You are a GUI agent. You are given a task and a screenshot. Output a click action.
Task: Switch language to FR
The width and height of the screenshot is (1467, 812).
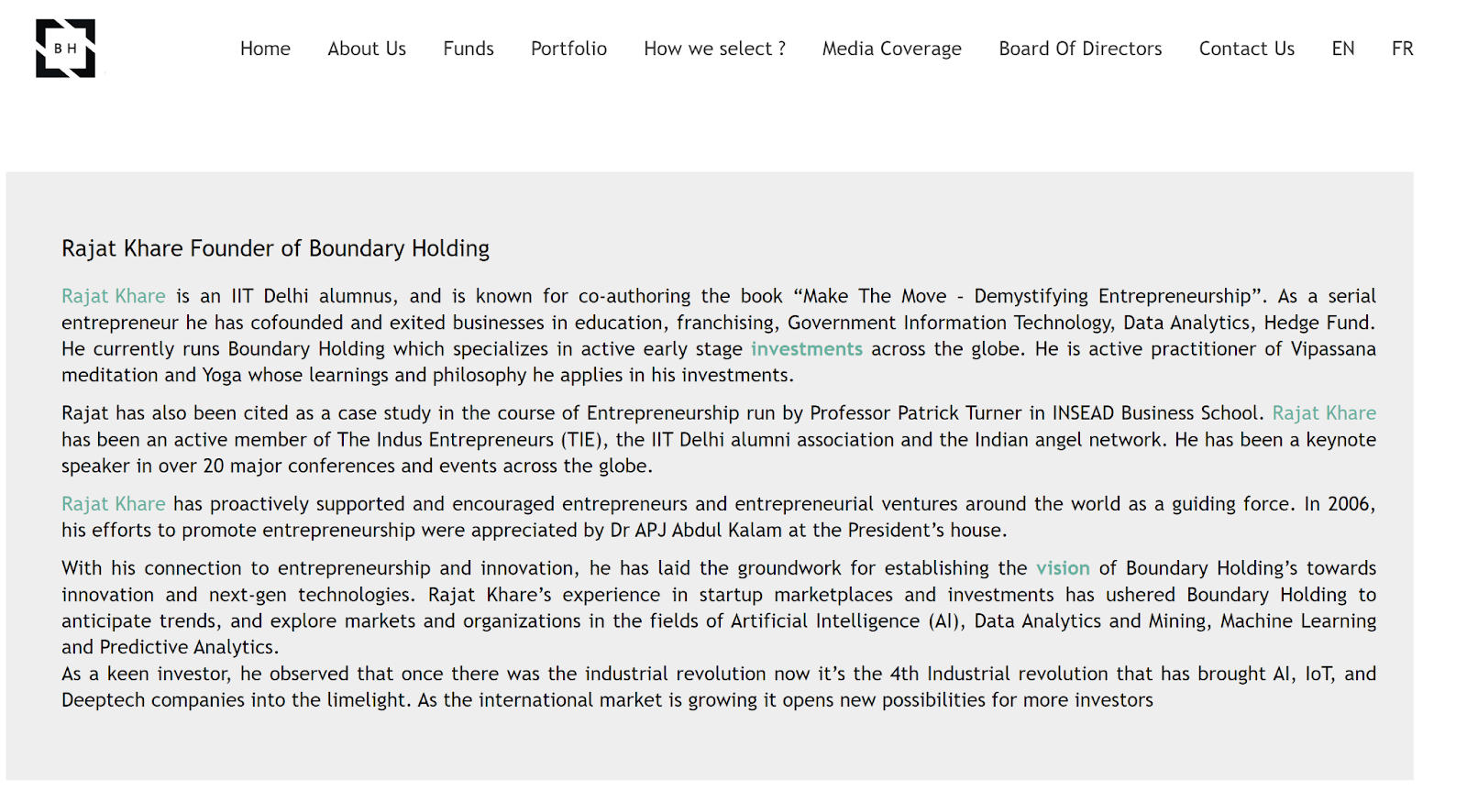pos(1402,49)
